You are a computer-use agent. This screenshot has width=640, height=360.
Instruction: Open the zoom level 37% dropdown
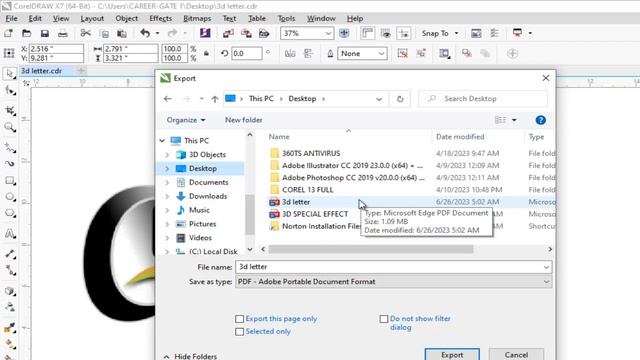(x=328, y=33)
